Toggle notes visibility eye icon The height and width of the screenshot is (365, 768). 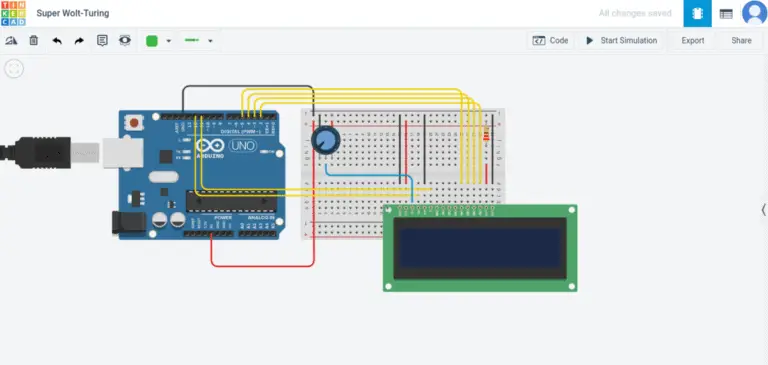pyautogui.click(x=125, y=41)
